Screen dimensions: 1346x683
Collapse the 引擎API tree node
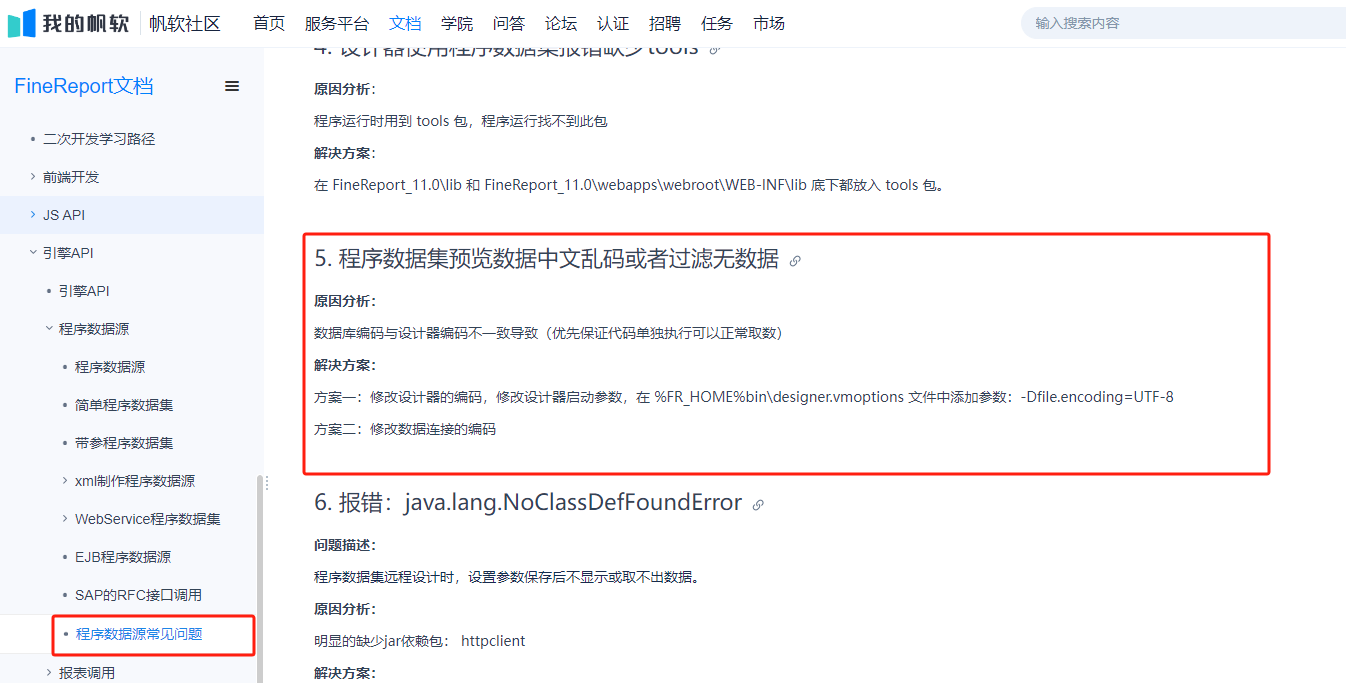[x=32, y=253]
